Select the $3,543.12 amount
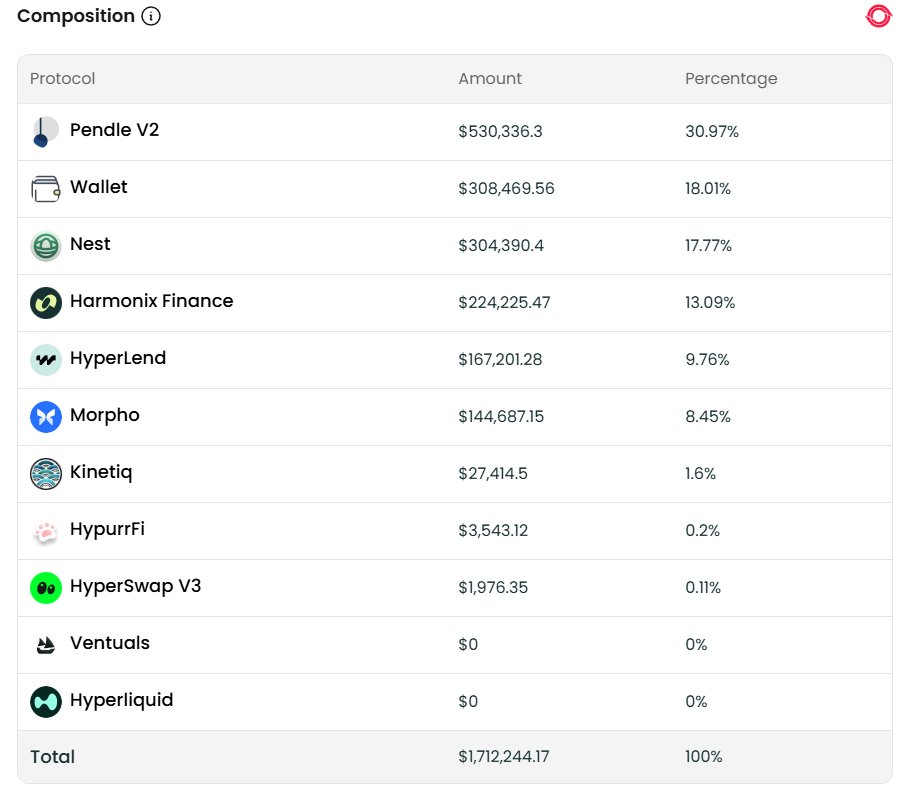 (493, 530)
